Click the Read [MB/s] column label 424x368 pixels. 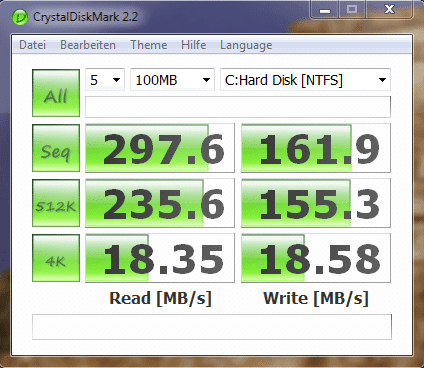(160, 298)
